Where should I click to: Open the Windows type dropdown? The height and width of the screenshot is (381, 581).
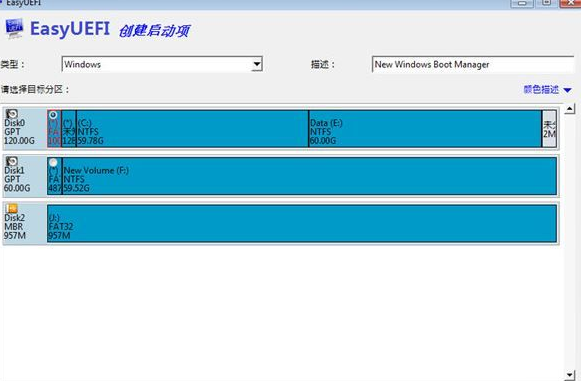pyautogui.click(x=257, y=64)
